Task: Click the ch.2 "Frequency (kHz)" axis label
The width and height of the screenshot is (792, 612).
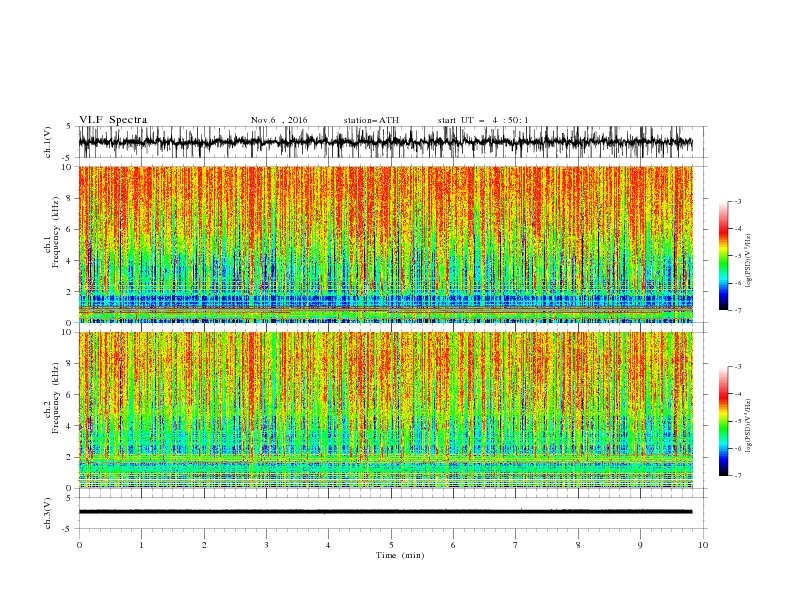Action: [x=56, y=399]
